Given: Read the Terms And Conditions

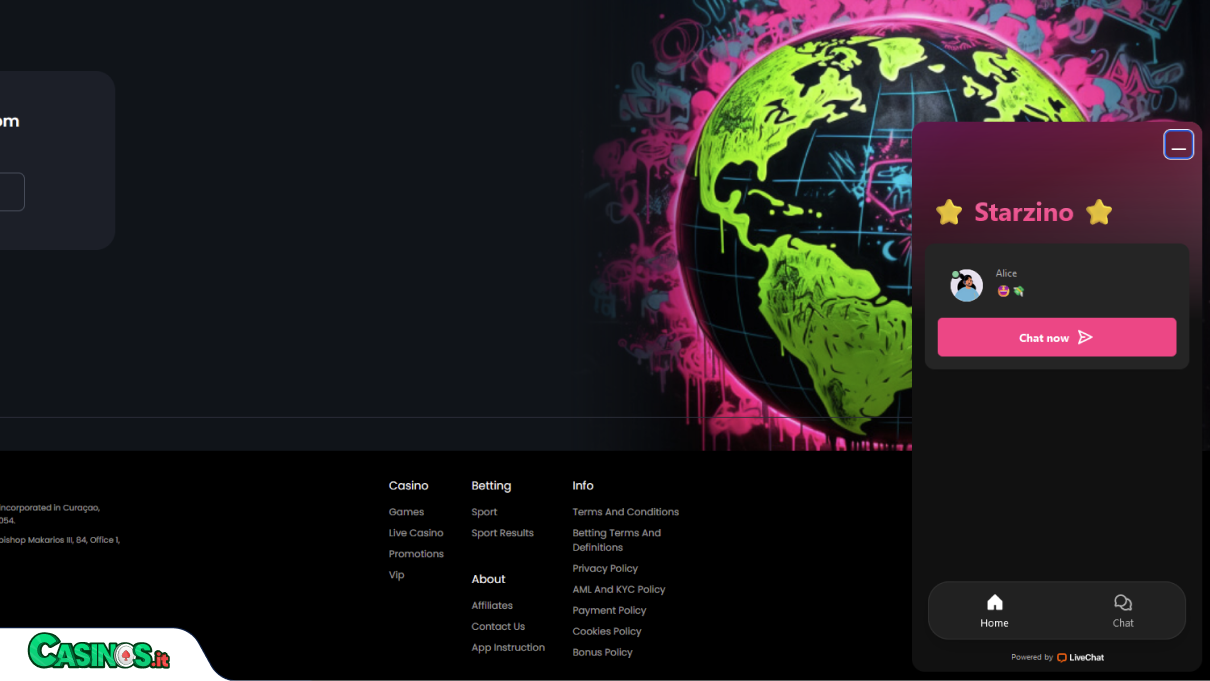Looking at the screenshot, I should pos(626,512).
